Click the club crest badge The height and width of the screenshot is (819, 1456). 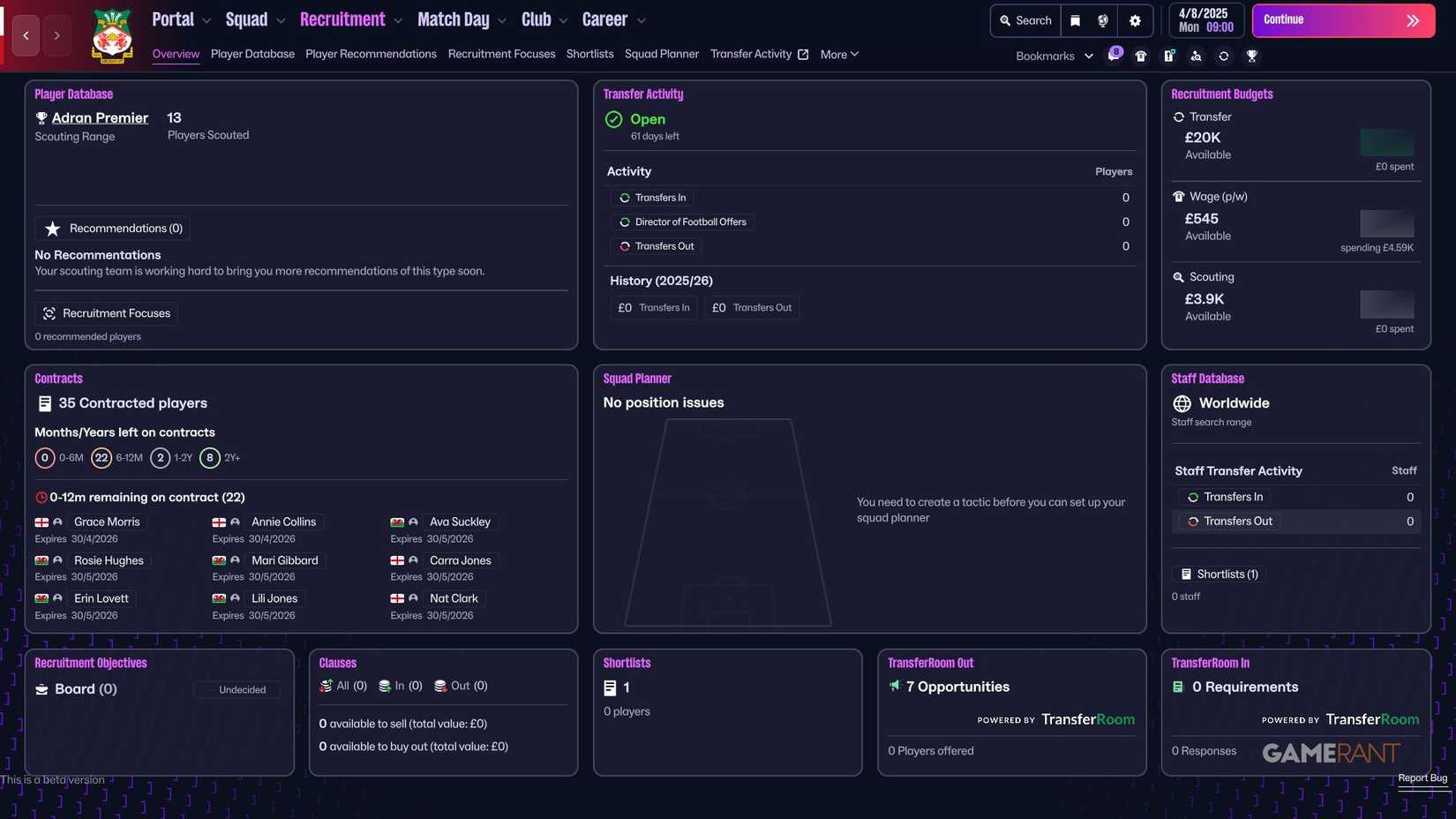113,36
